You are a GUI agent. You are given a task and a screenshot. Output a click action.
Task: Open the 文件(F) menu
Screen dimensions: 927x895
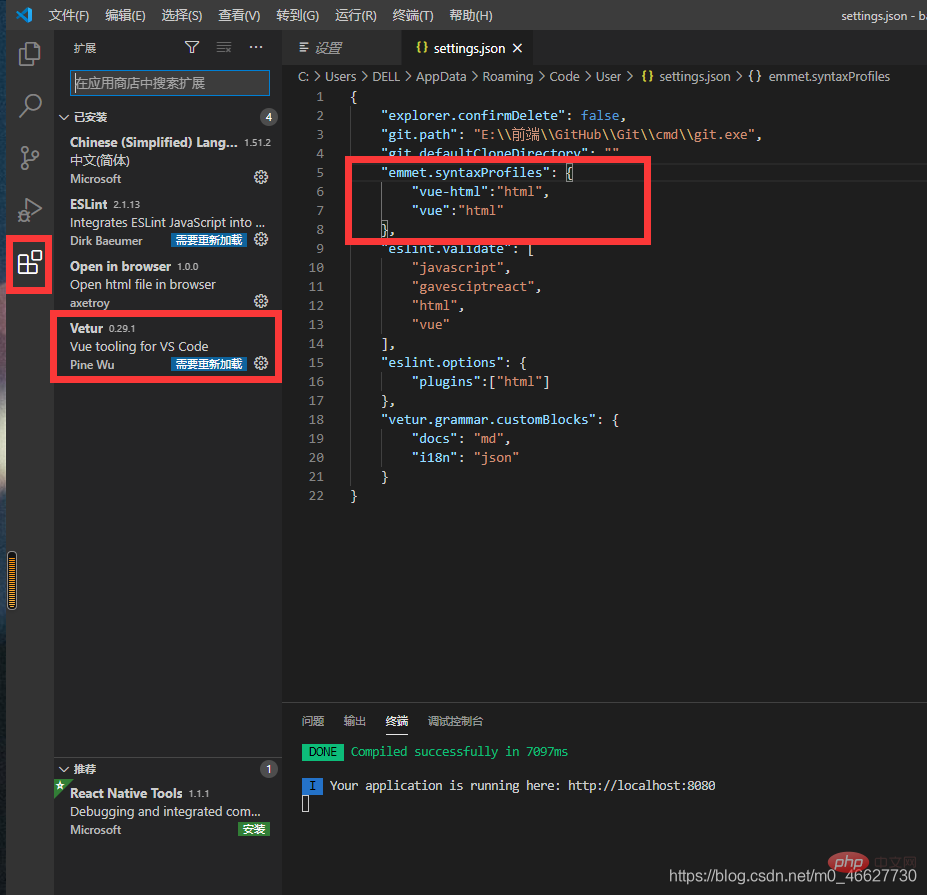[69, 15]
